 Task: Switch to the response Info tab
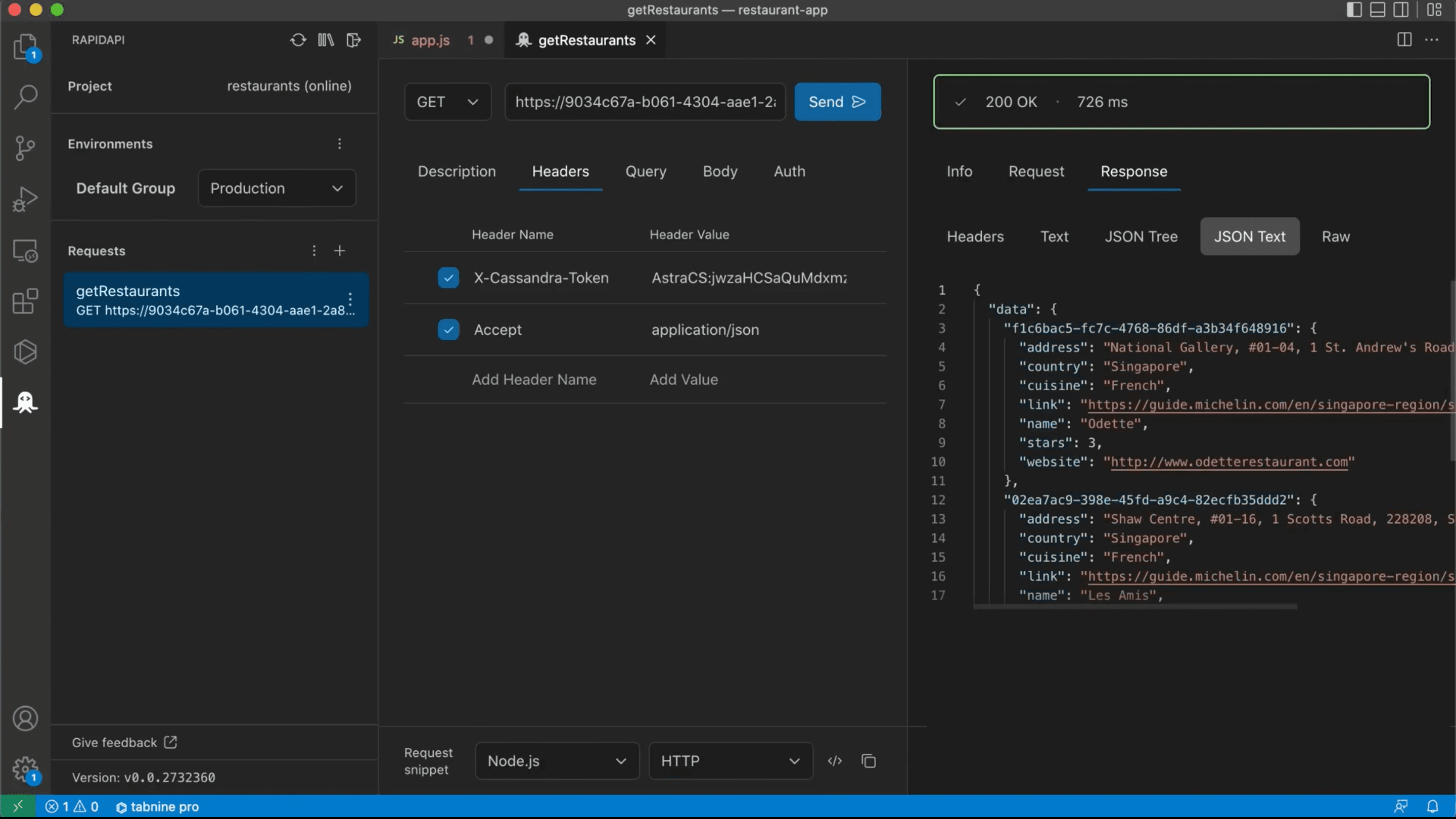pos(960,171)
